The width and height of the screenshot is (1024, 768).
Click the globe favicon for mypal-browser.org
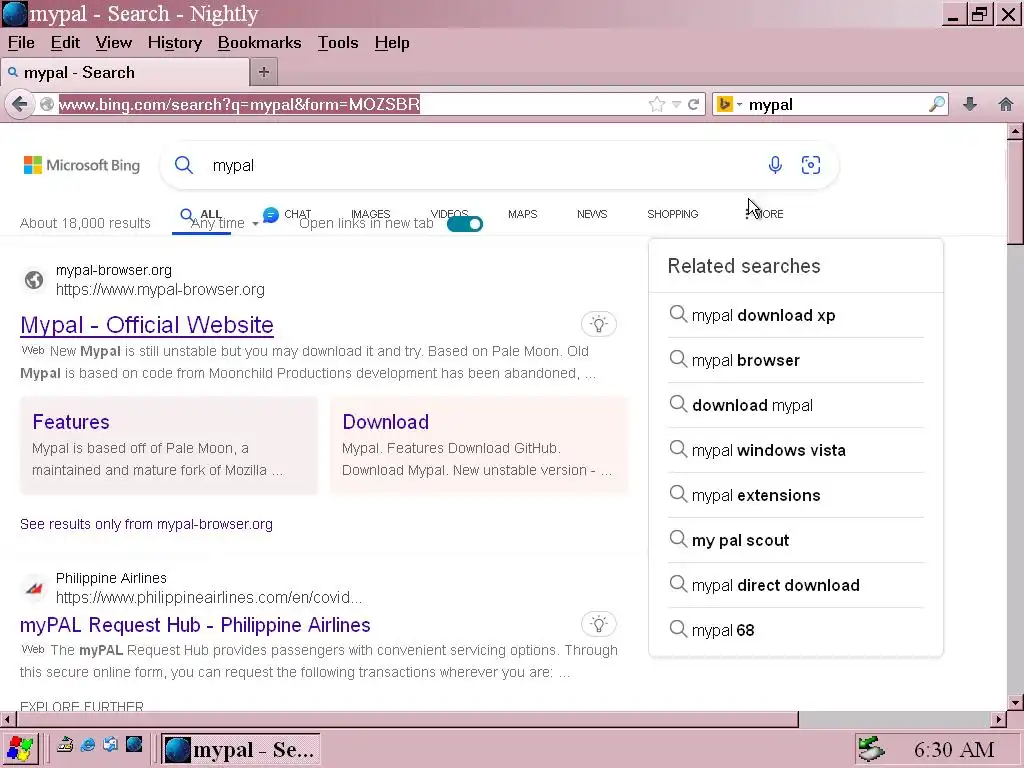pos(34,280)
